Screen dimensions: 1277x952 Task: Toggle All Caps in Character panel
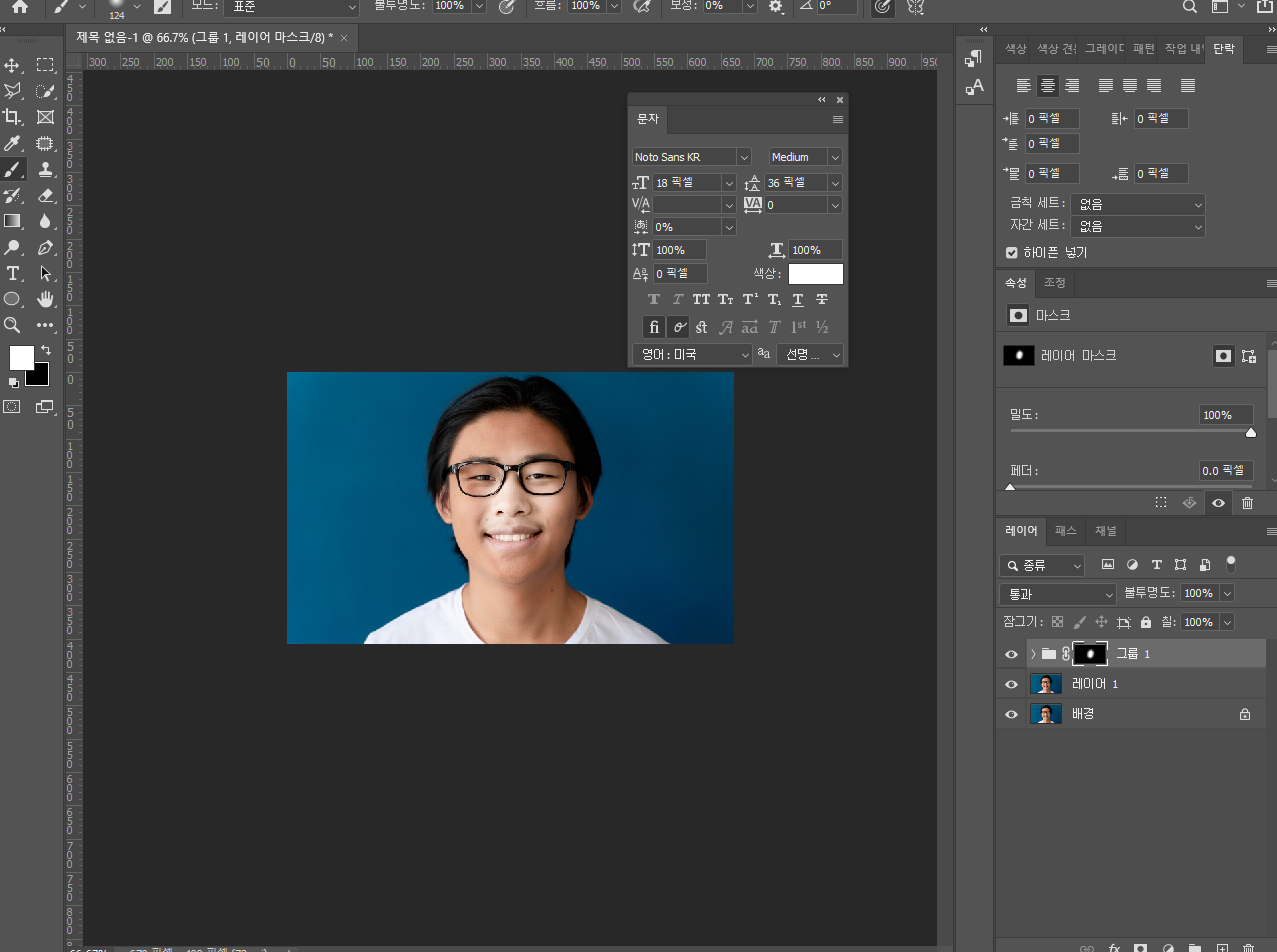click(702, 299)
